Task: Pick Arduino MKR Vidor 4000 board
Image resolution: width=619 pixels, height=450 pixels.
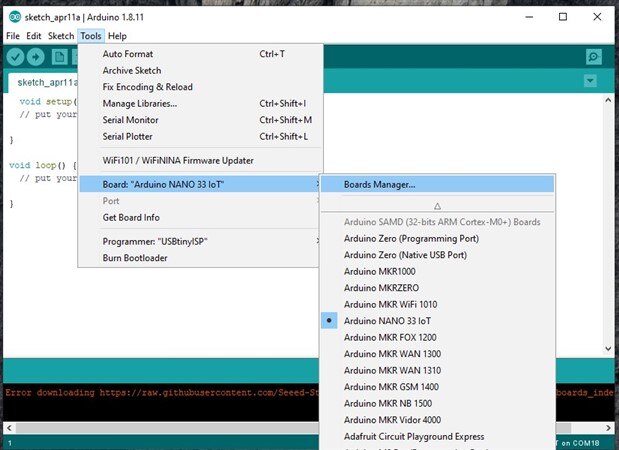Action: 437,420
